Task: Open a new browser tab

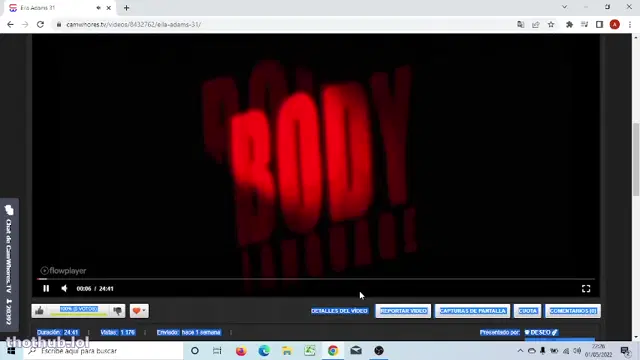Action: pyautogui.click(x=127, y=8)
